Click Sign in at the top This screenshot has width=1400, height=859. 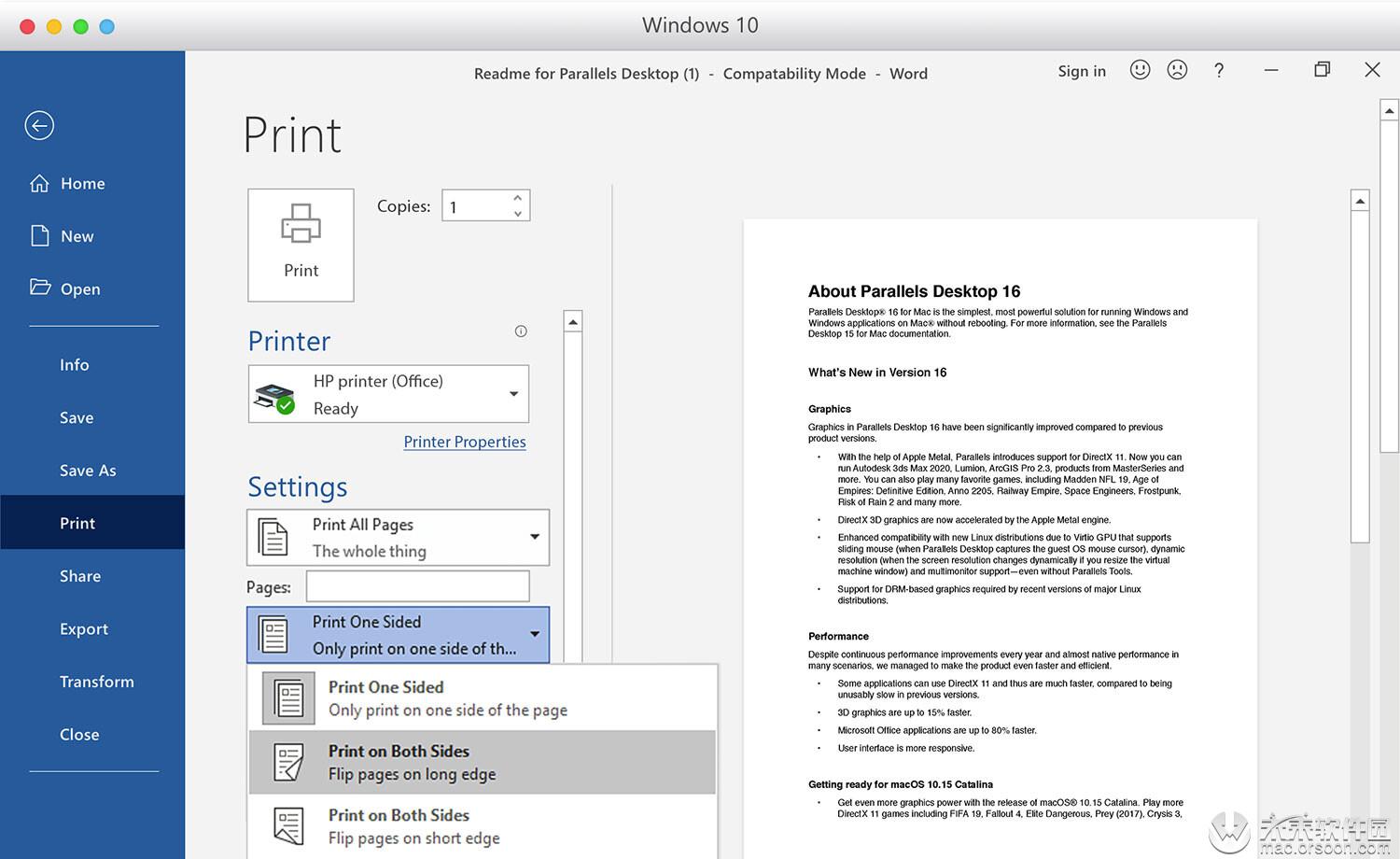(1082, 71)
